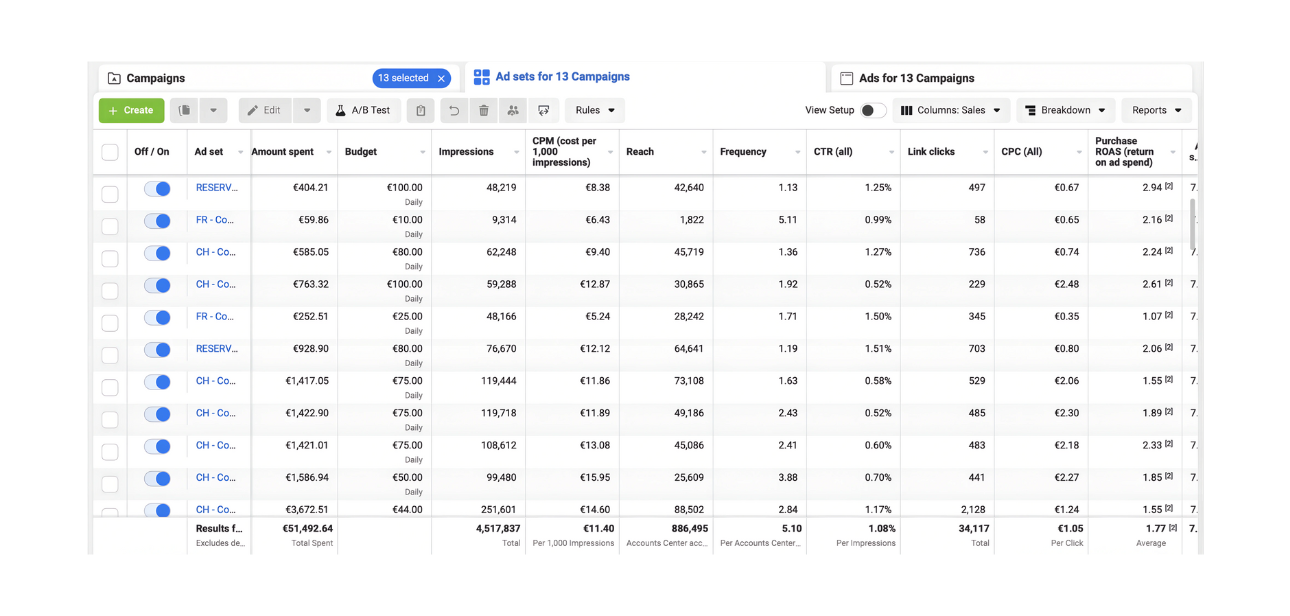1290x616 pixels.
Task: Click the A/B Test flask button
Action: tap(364, 110)
